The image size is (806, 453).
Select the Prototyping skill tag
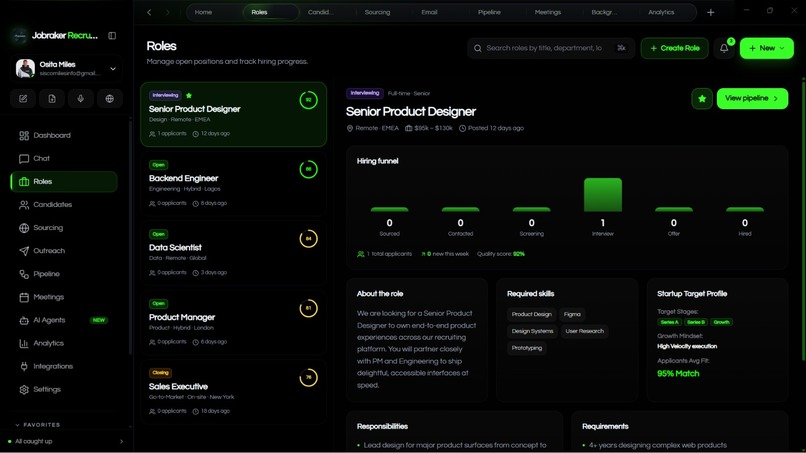pos(527,348)
